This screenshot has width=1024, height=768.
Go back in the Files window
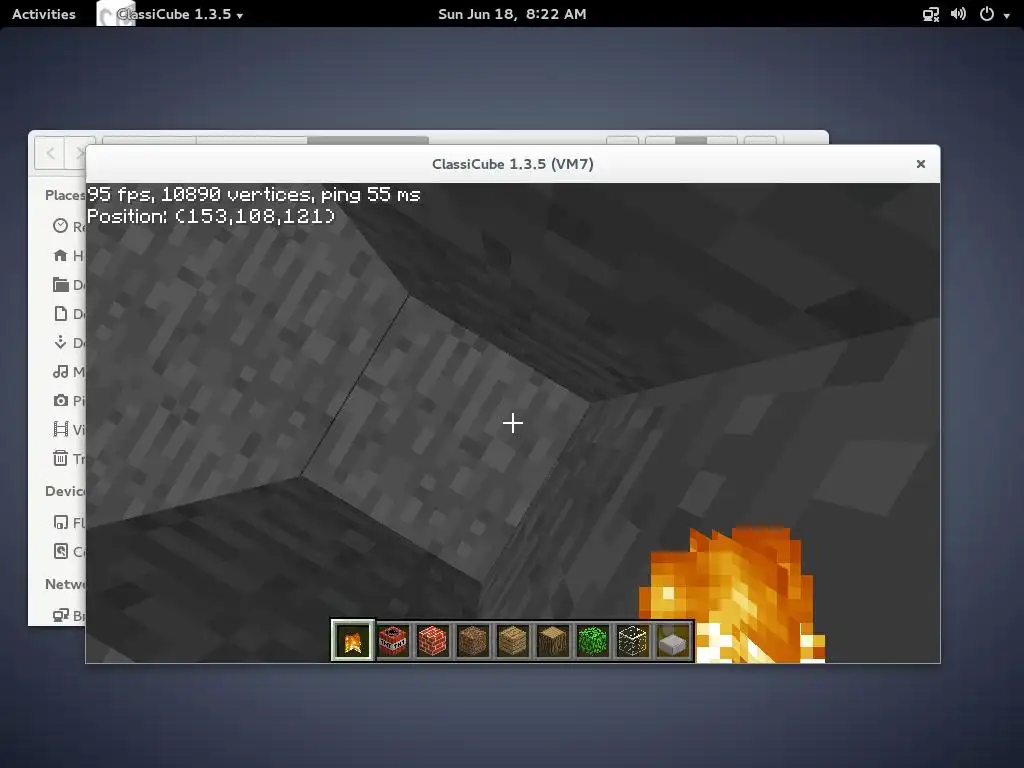tap(50, 153)
